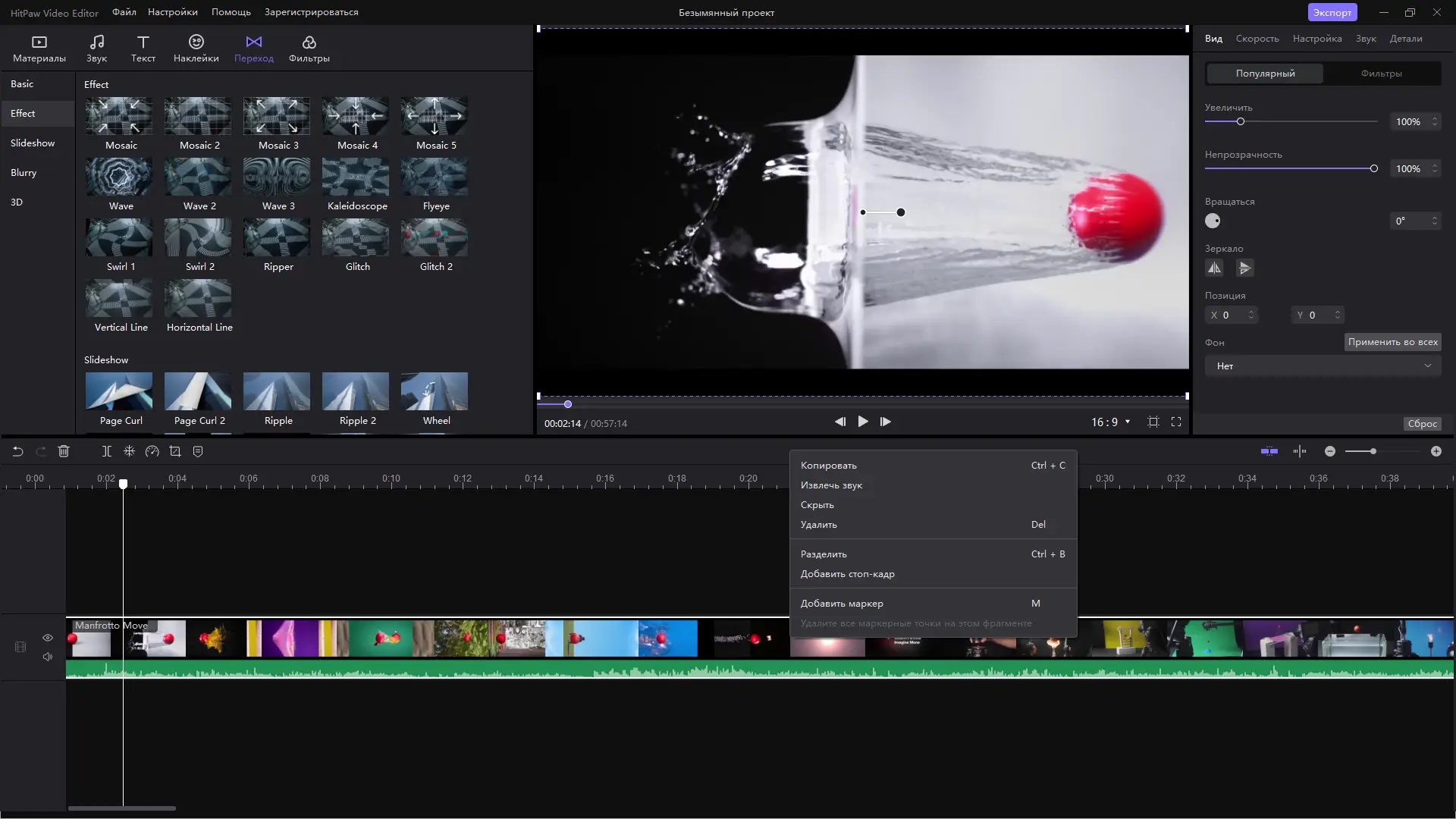Image resolution: width=1456 pixels, height=819 pixels.
Task: Choose Разделить from the context menu
Action: coord(824,554)
